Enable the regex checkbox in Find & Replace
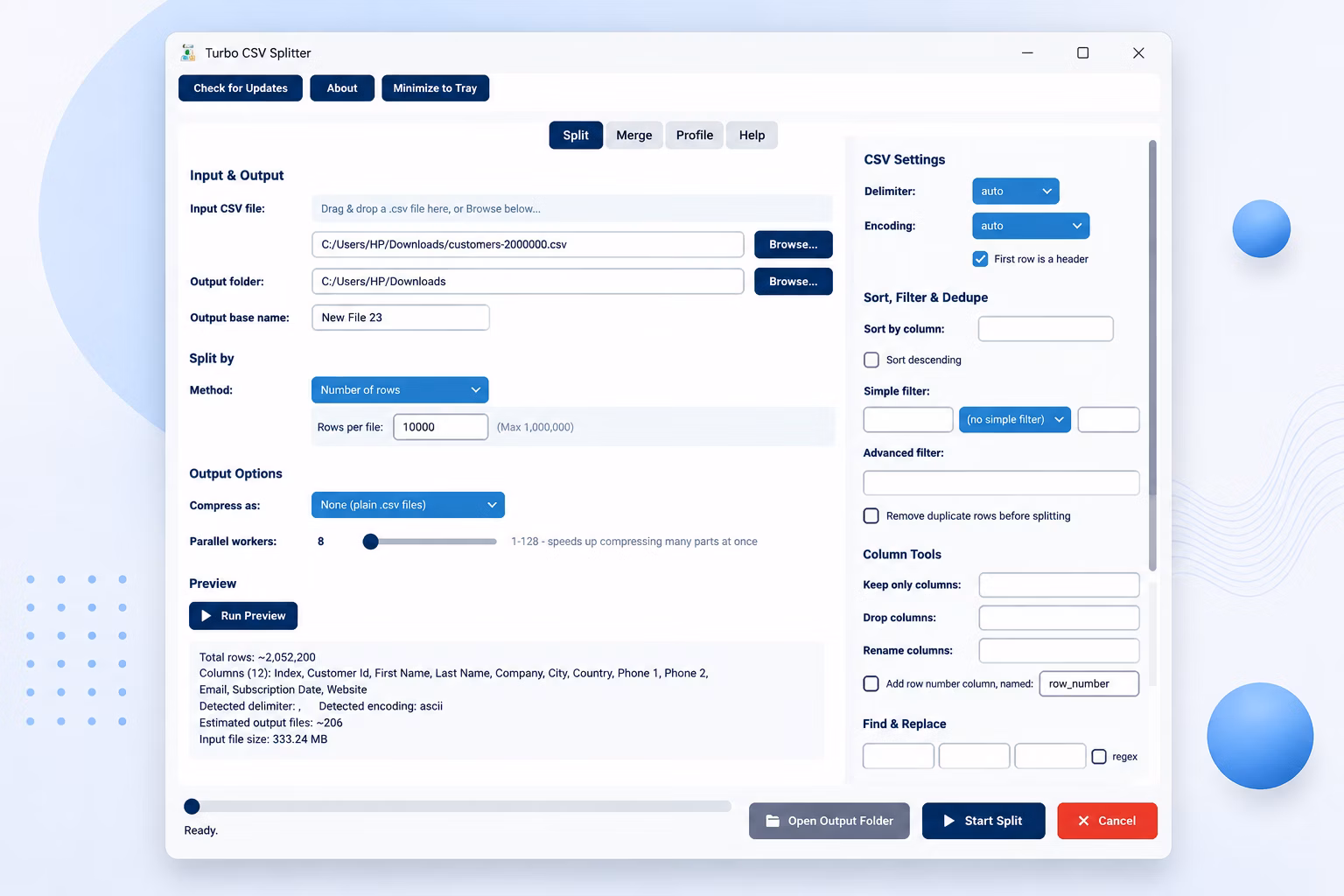Screen dimensions: 1344x896 click(1099, 757)
